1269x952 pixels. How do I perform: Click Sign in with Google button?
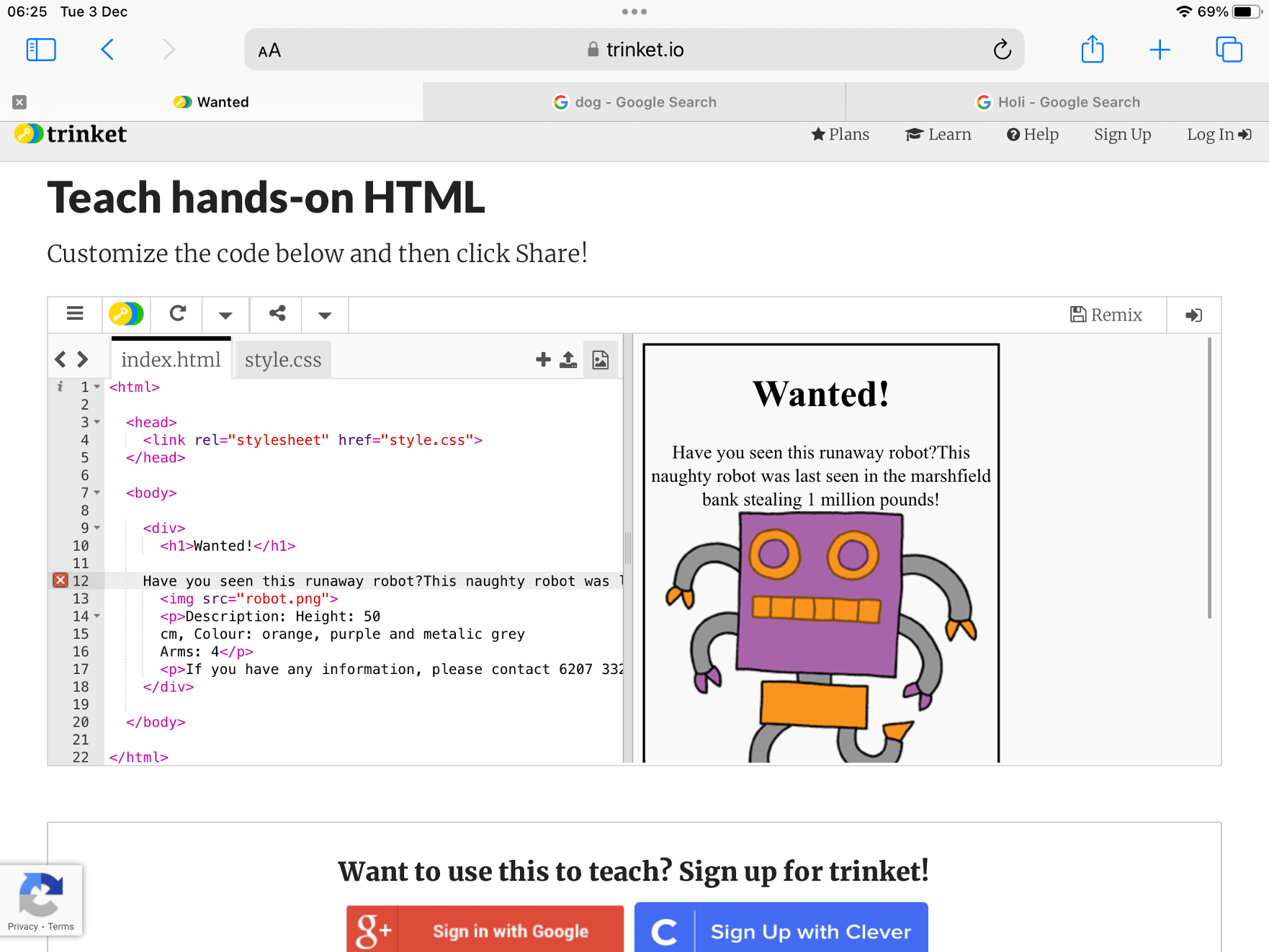pyautogui.click(x=485, y=929)
